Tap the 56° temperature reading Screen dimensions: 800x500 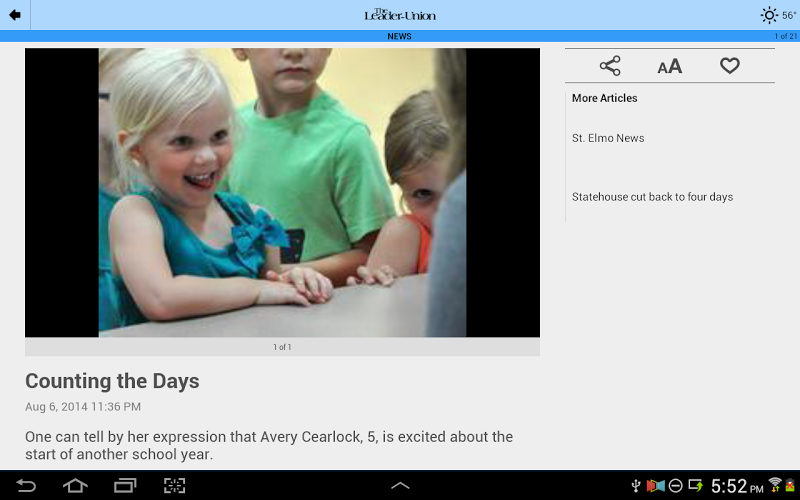click(x=789, y=15)
